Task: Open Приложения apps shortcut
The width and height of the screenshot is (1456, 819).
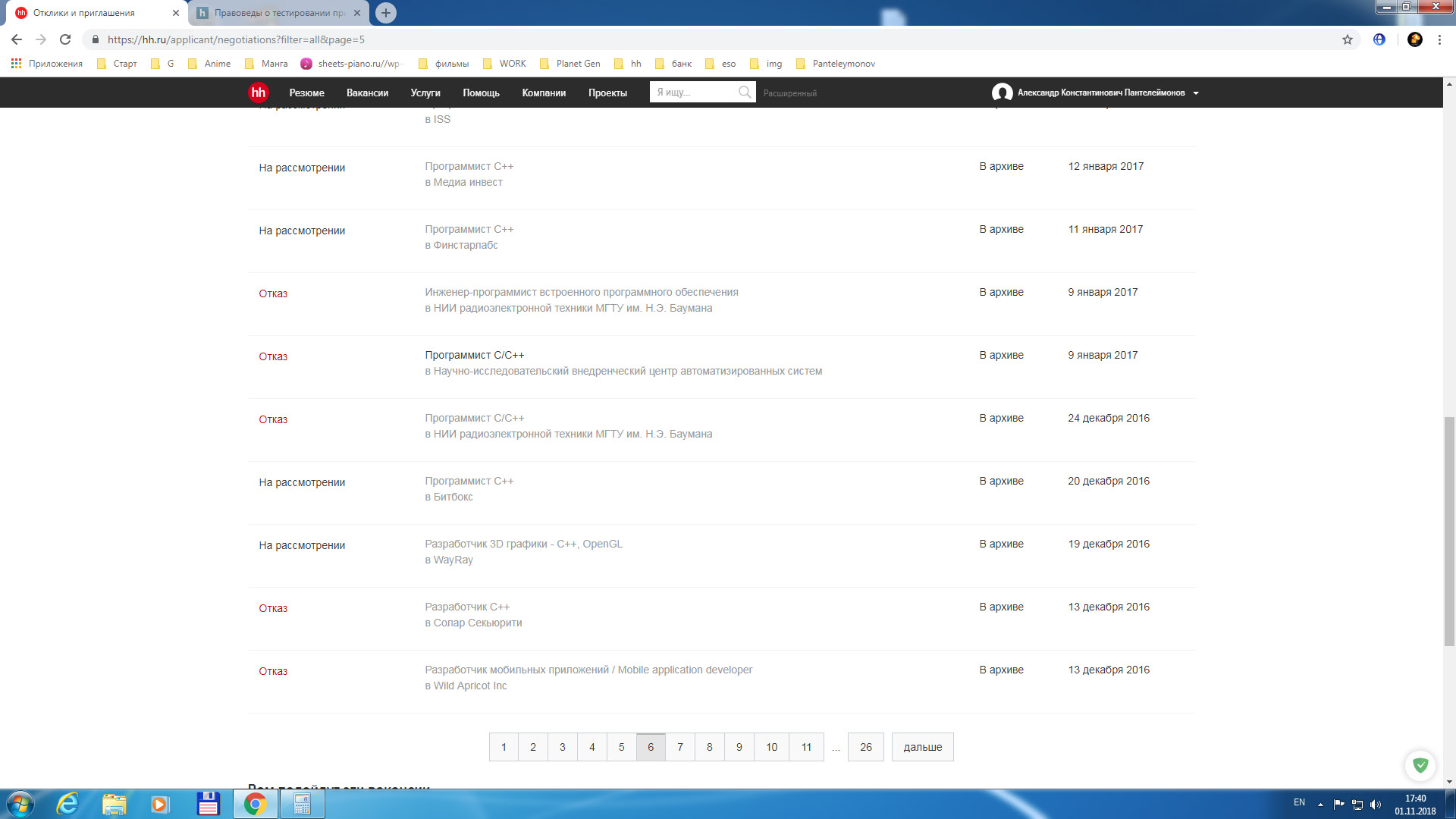Action: point(47,64)
